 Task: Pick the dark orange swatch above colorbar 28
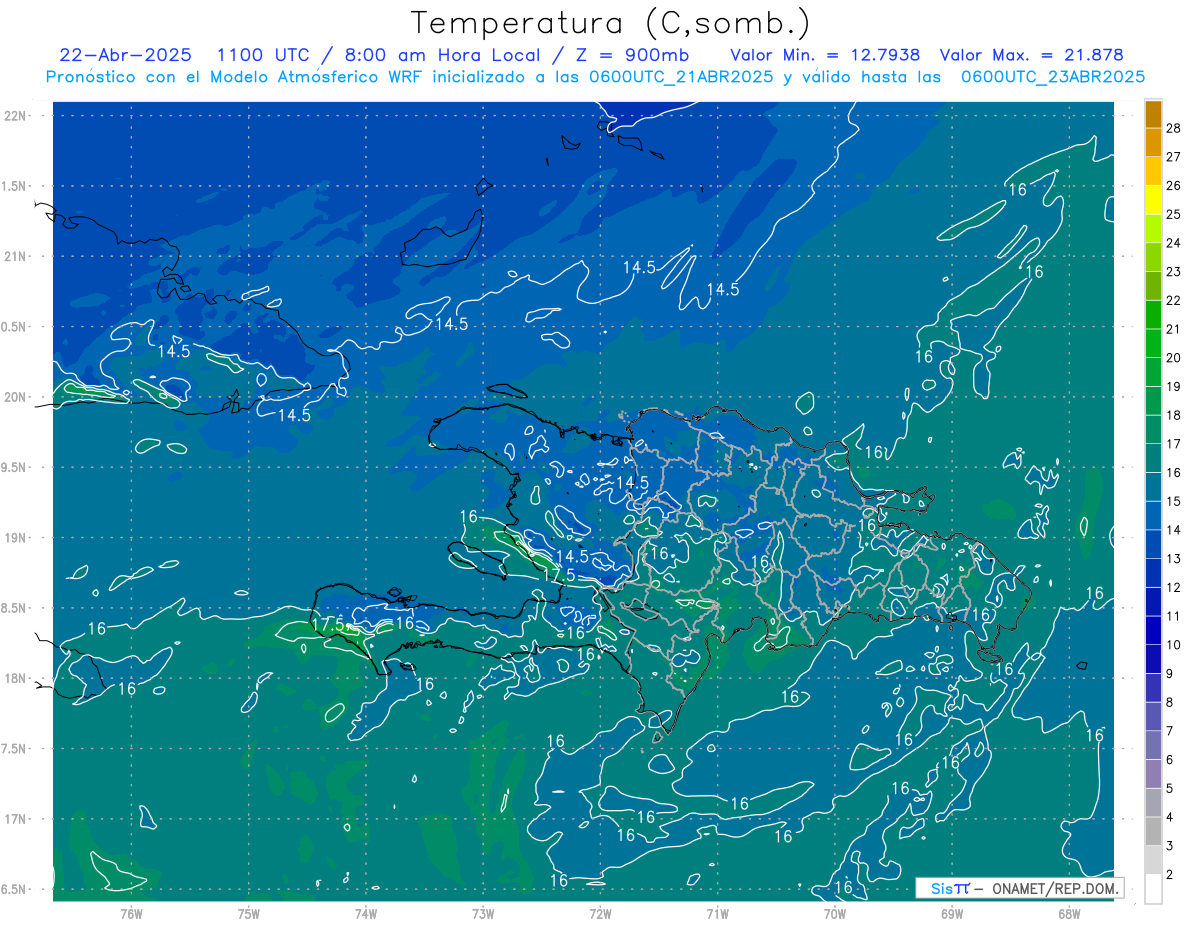click(1153, 114)
